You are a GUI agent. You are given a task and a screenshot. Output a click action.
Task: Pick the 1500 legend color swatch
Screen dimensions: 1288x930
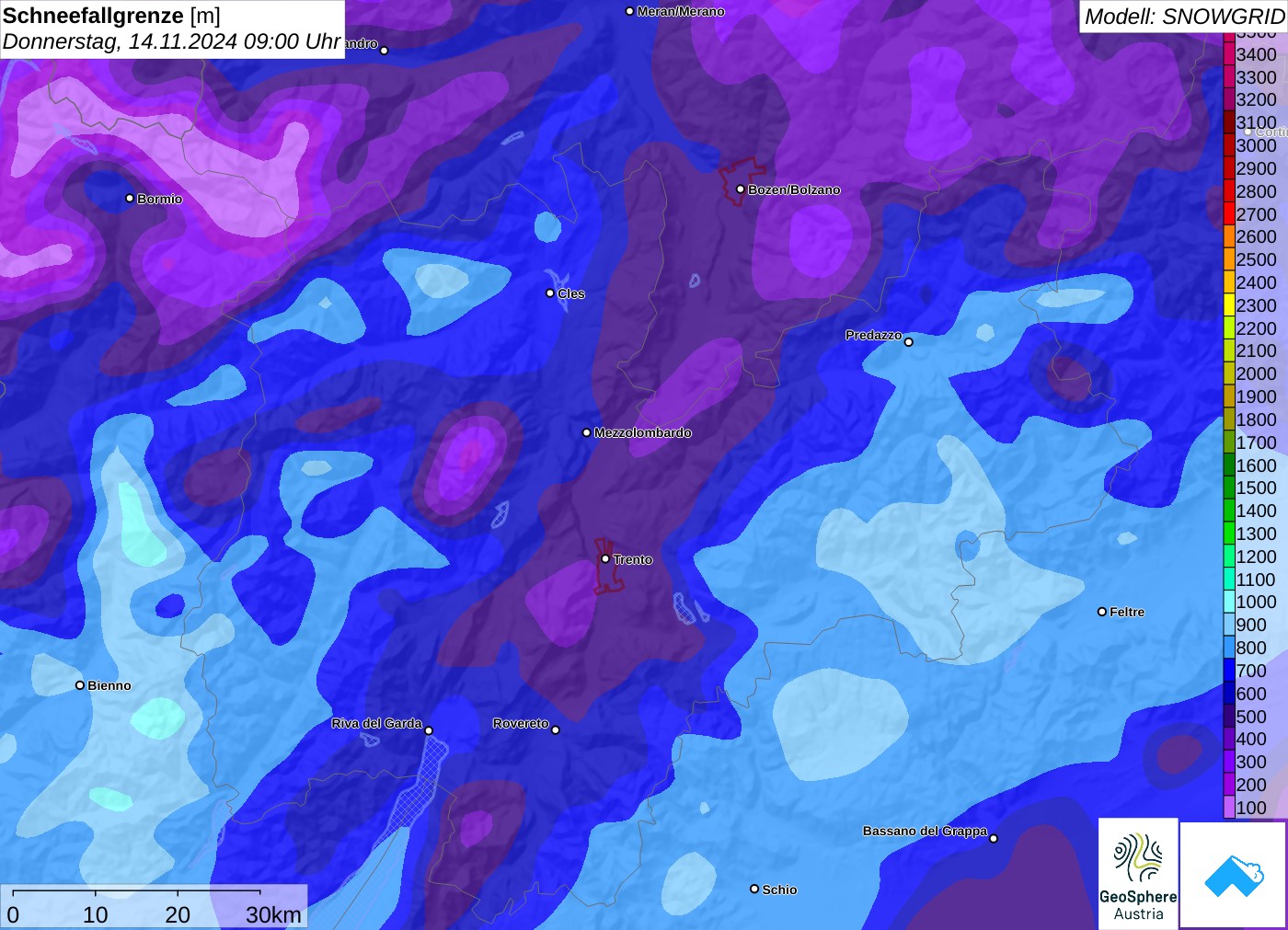[x=1229, y=488]
